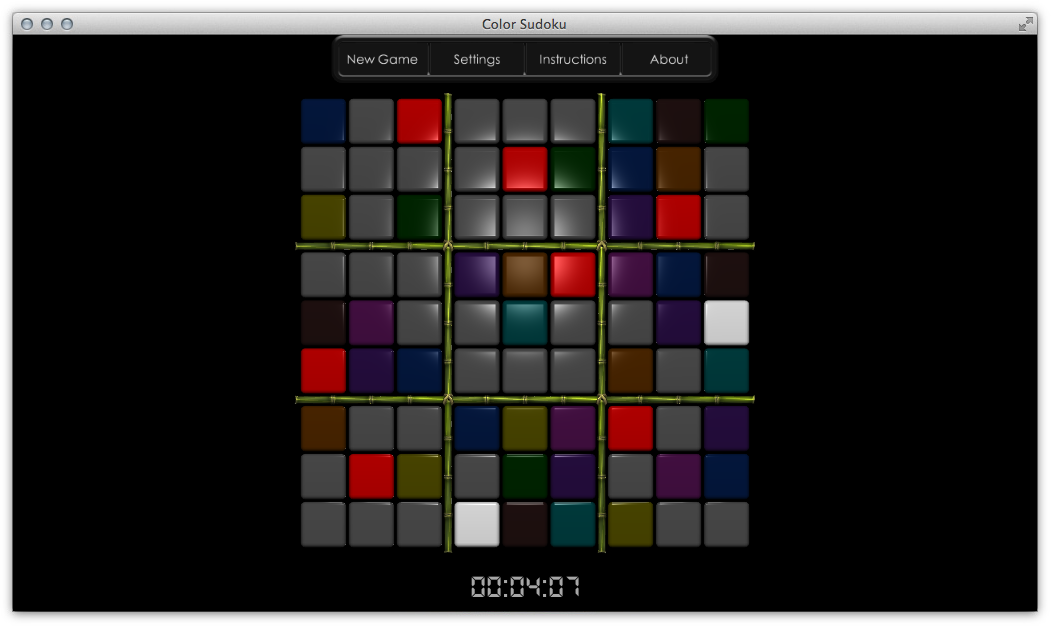Select the navy tile in the fourth row
The width and height of the screenshot is (1052, 628).
[x=679, y=275]
